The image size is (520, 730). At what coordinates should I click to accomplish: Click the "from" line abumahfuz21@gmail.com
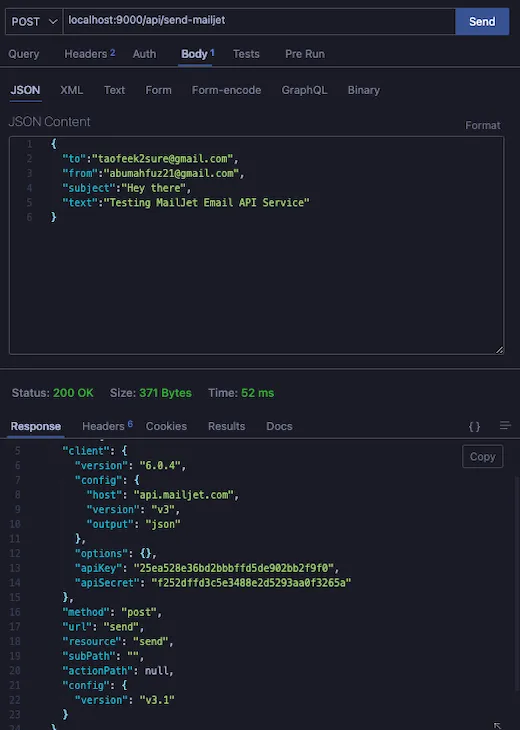[x=153, y=173]
